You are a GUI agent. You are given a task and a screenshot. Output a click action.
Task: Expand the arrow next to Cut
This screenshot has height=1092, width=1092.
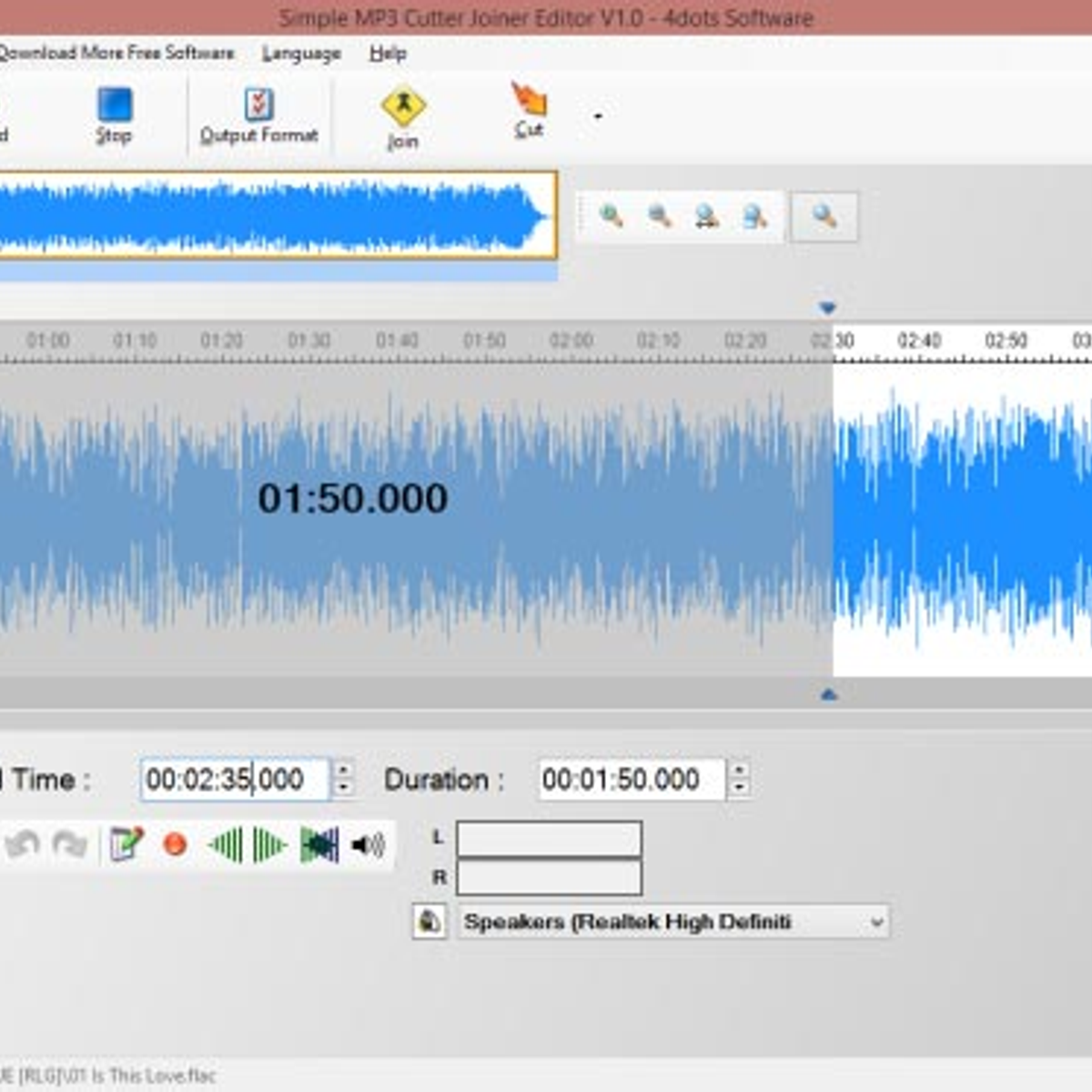tap(598, 116)
